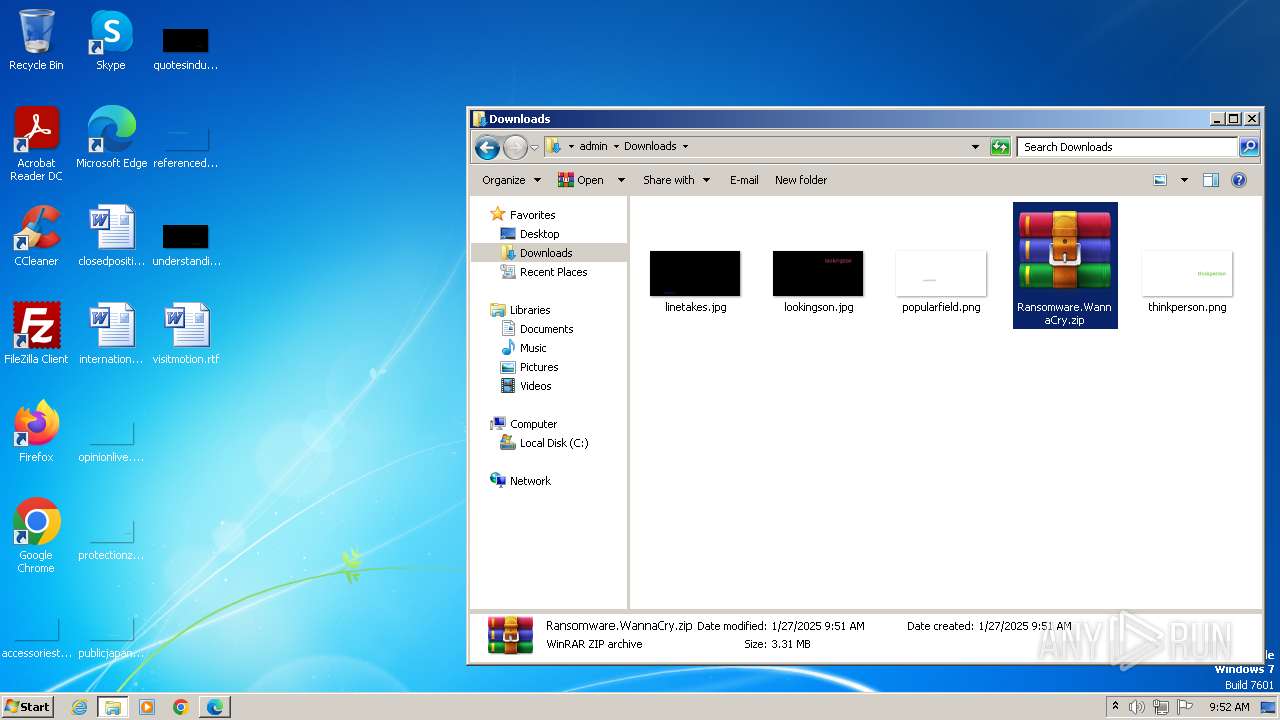
Task: Select protectionz... desktop file
Action: pyautogui.click(x=111, y=538)
